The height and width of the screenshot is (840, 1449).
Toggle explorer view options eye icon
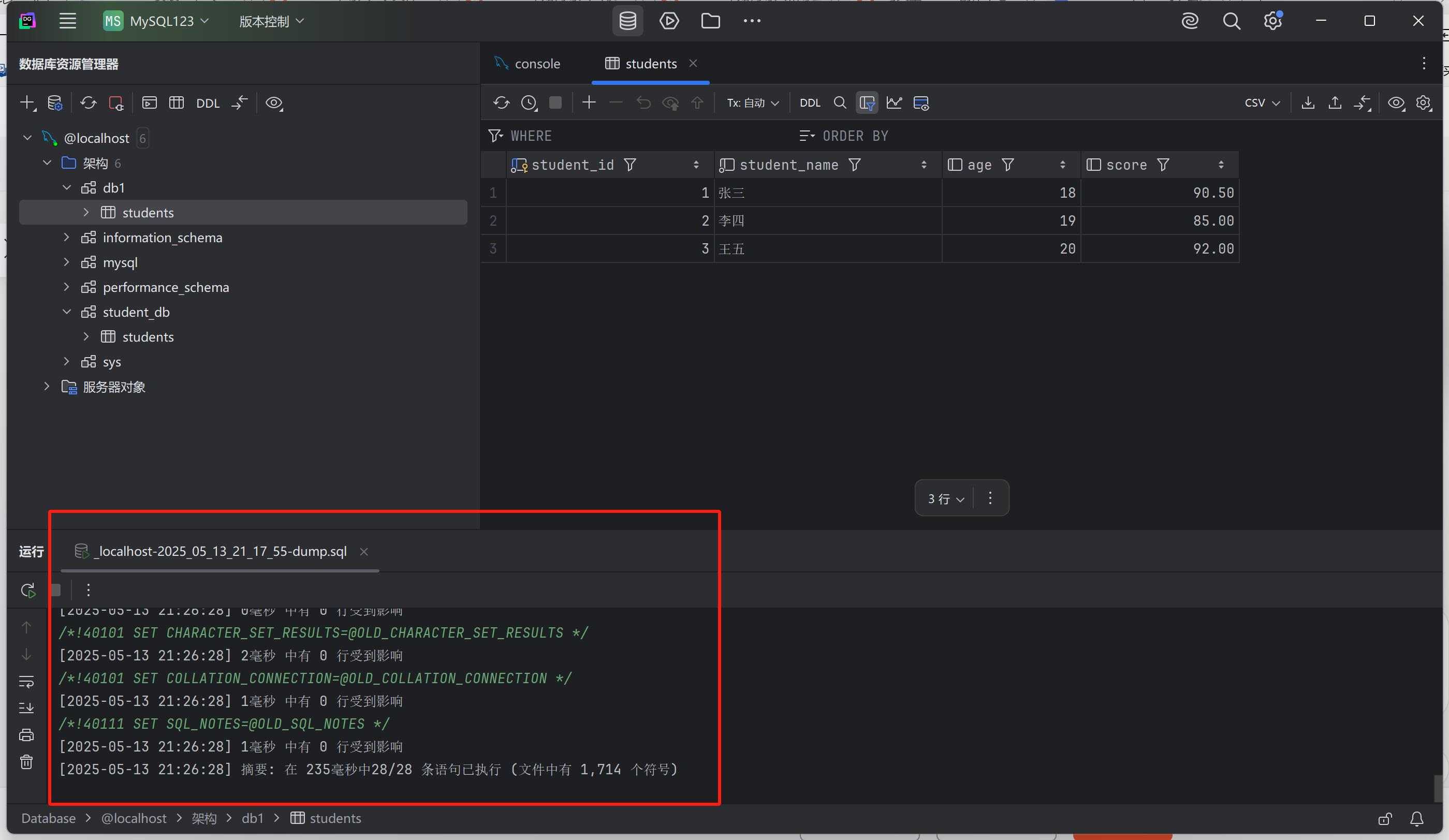274,103
